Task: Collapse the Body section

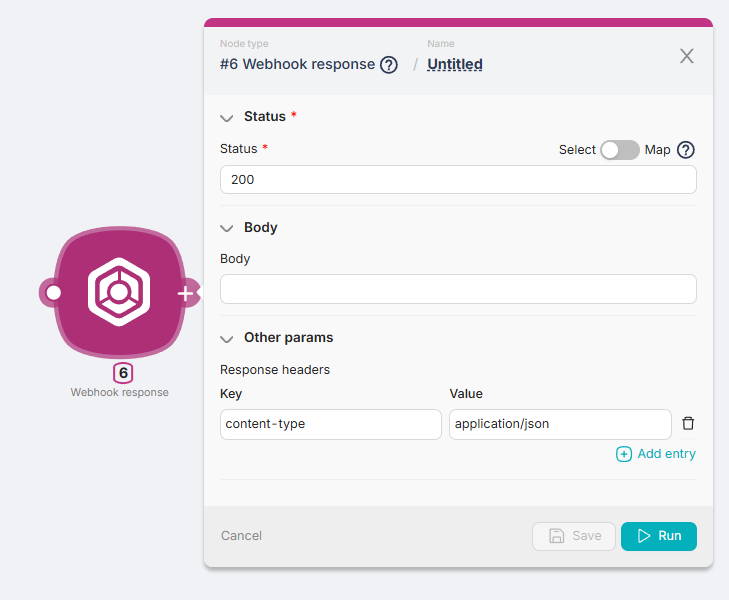Action: [x=227, y=228]
